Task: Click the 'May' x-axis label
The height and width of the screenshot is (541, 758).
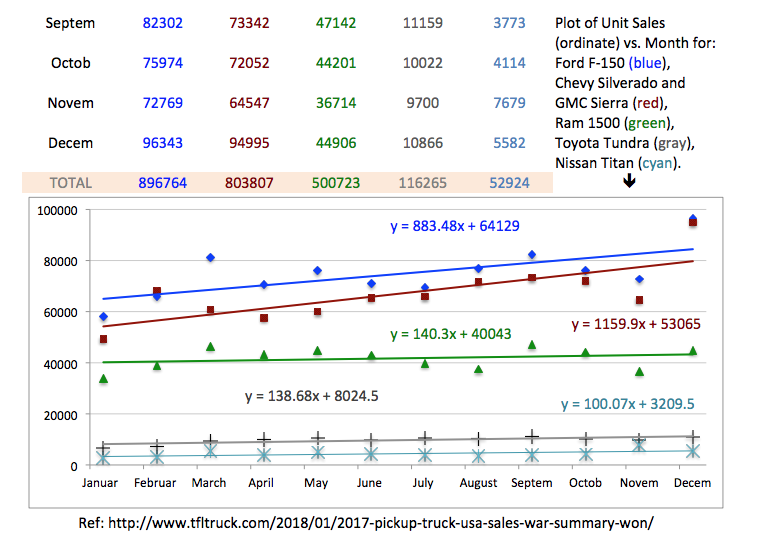Action: (x=316, y=483)
